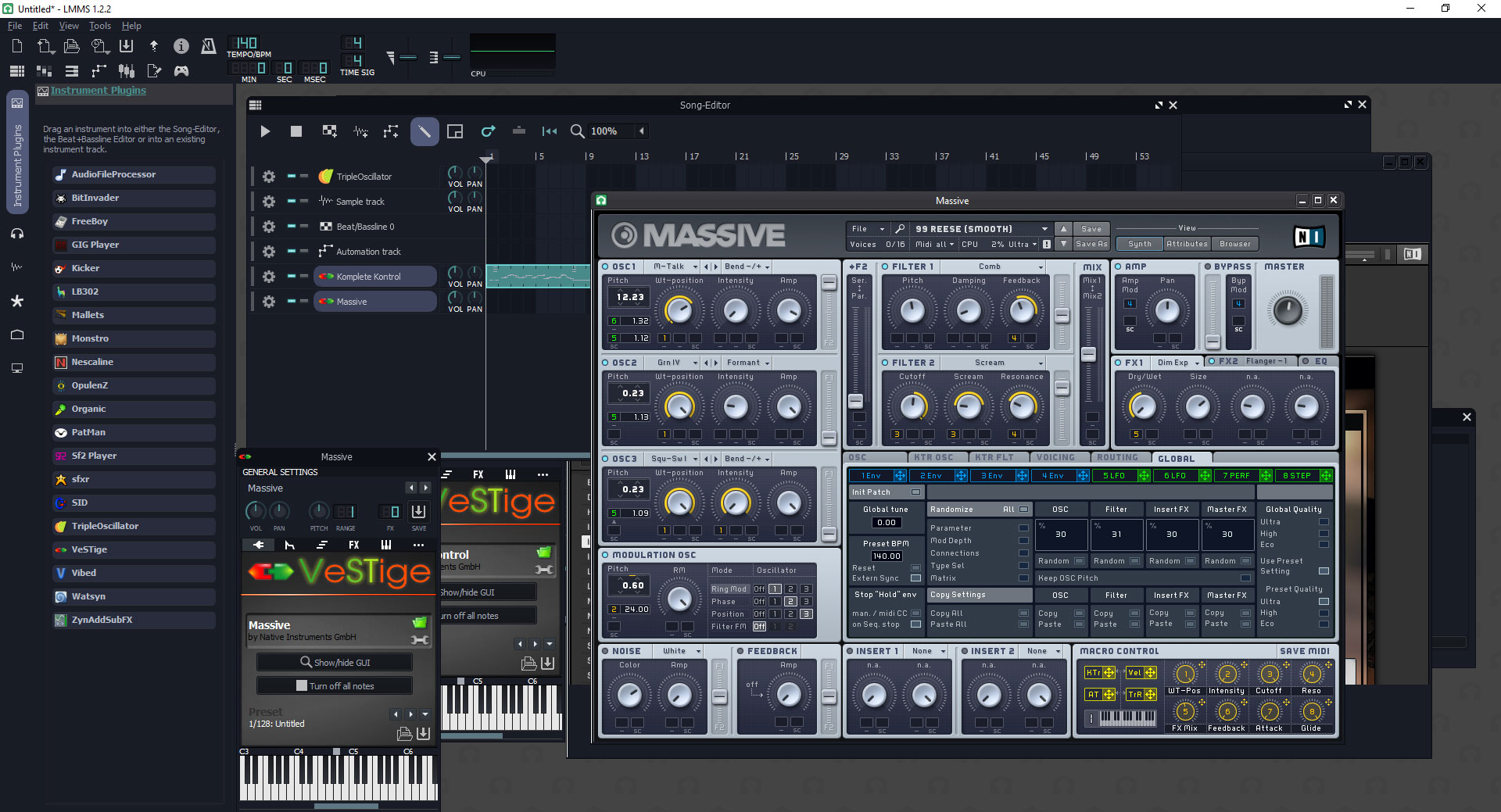
Task: Click the search magnifier in Massive header
Action: tap(900, 229)
